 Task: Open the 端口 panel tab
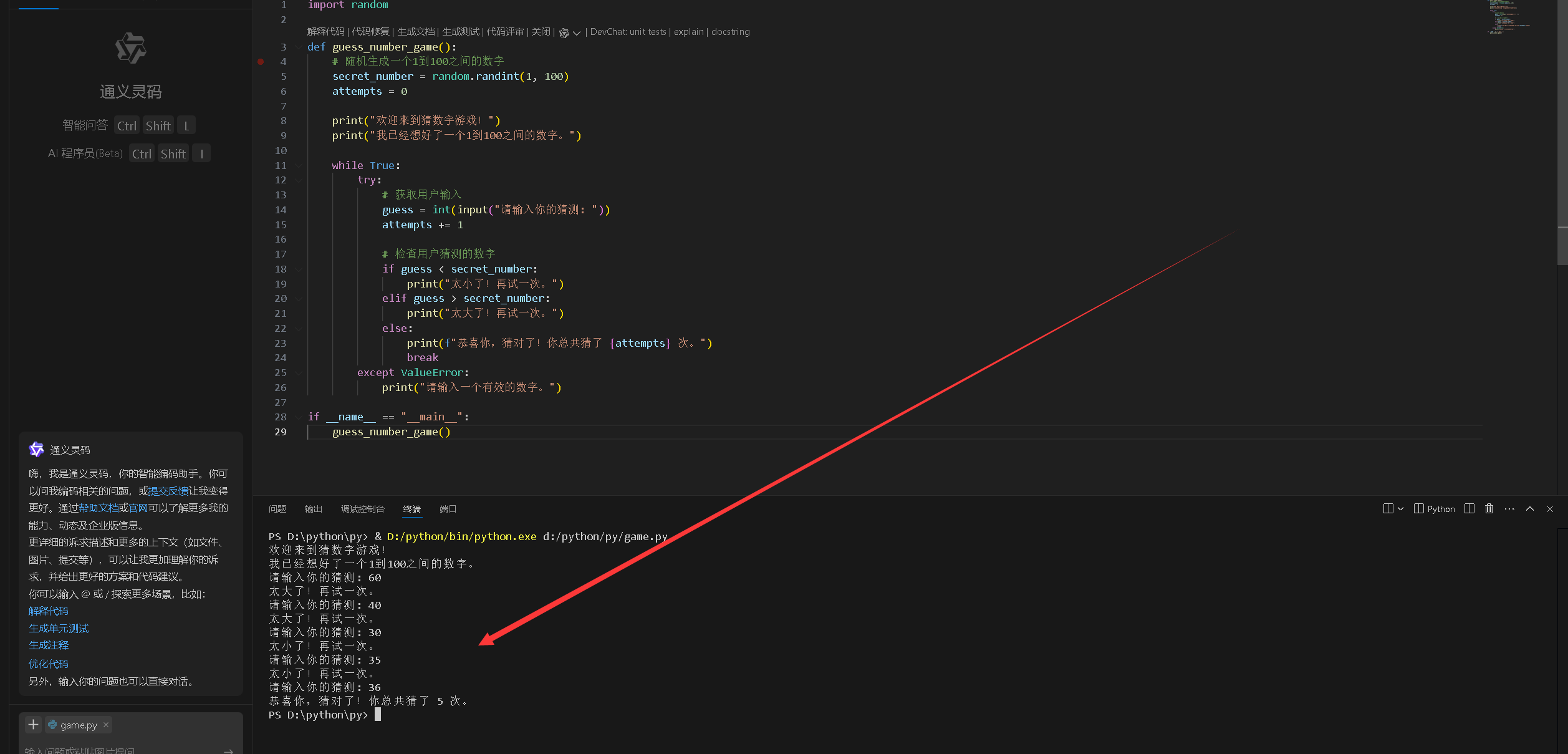coord(448,509)
